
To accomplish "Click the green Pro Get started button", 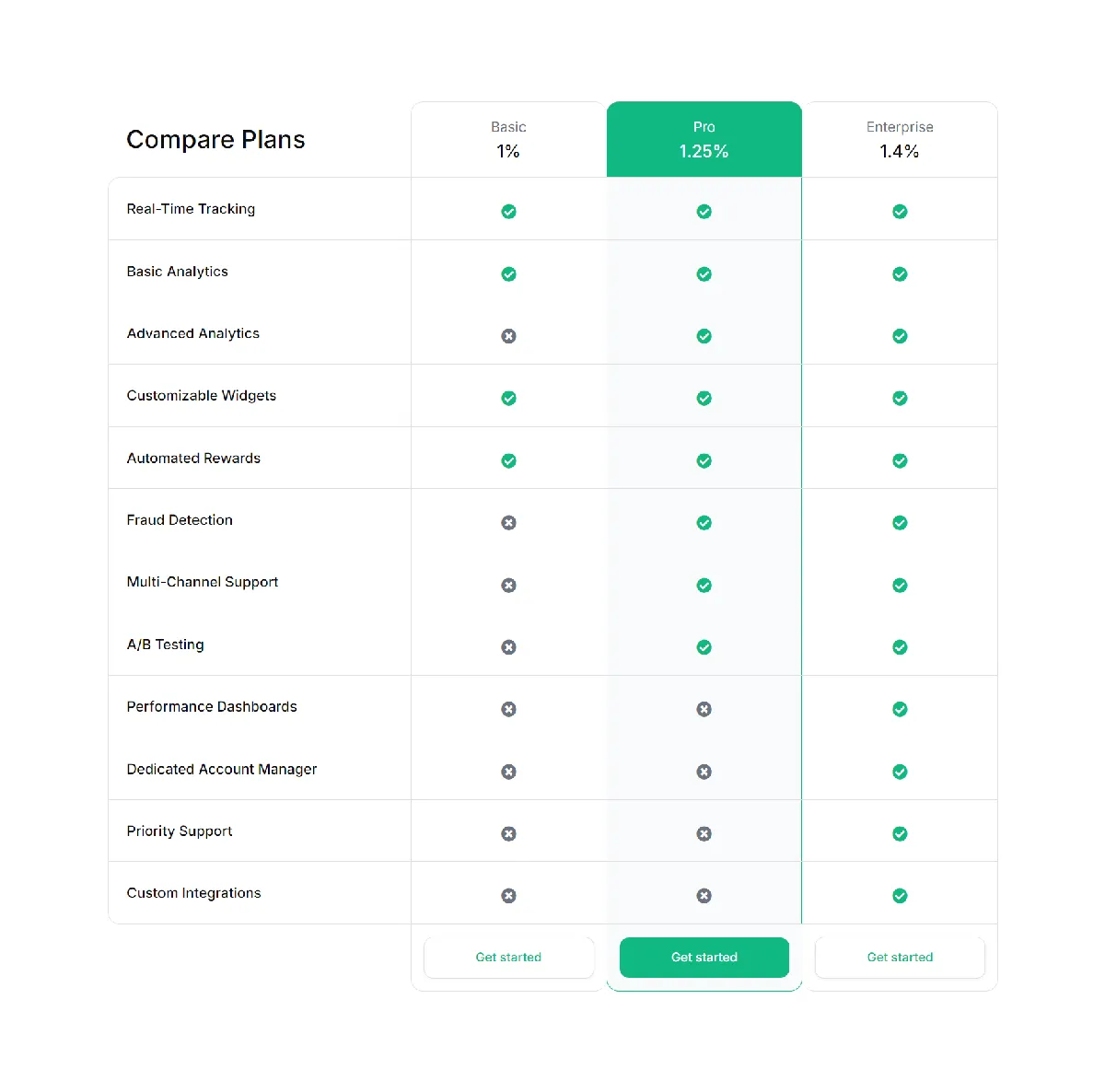I will 704,958.
